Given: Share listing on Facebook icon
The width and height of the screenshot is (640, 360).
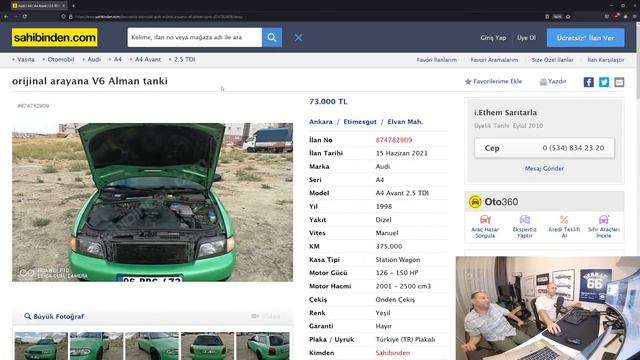Looking at the screenshot, I should tap(589, 82).
